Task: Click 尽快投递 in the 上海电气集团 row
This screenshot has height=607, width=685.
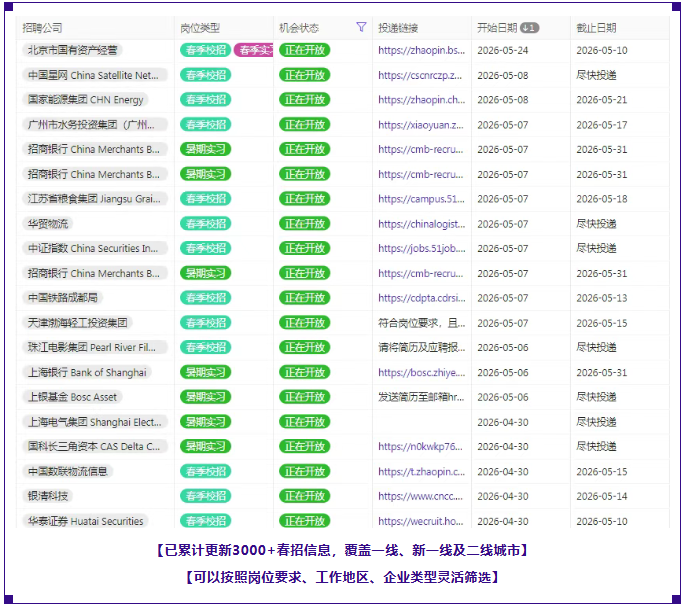Action: click(x=596, y=422)
